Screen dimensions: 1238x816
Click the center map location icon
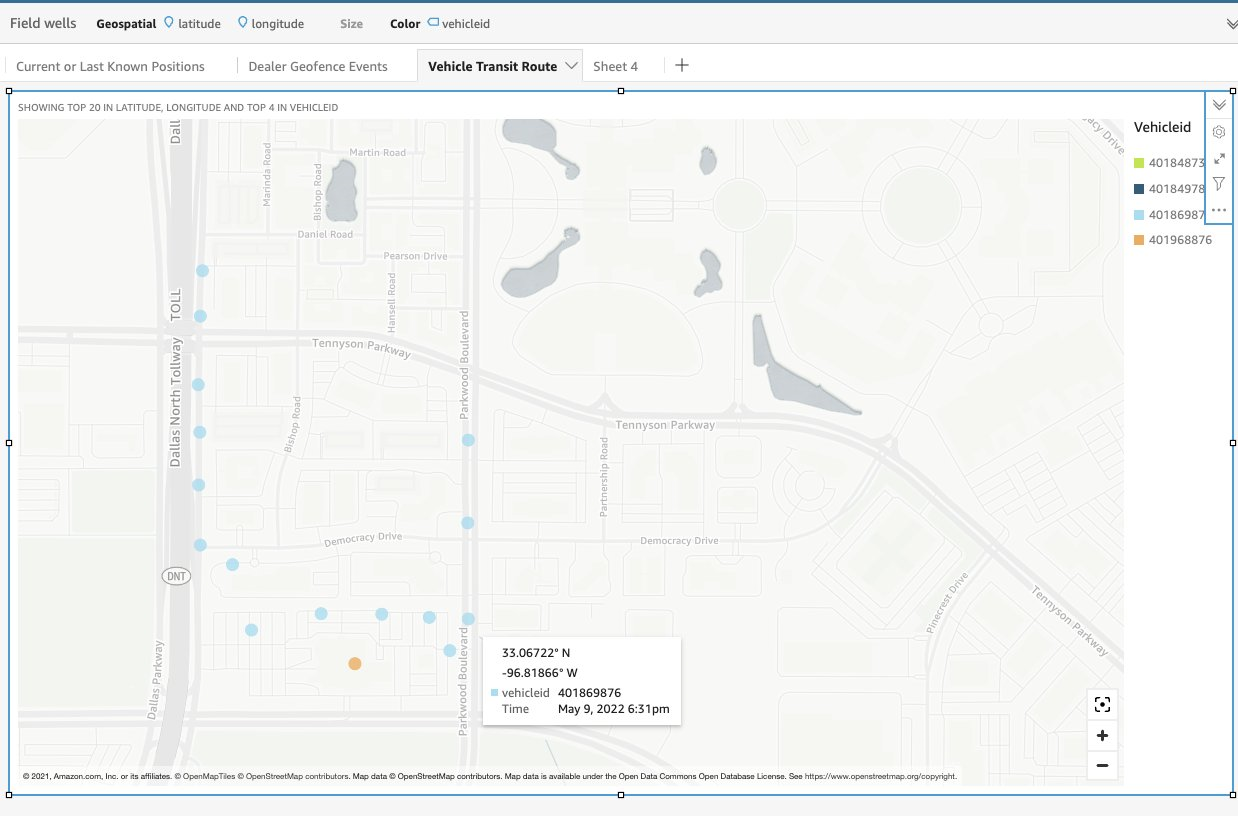pyautogui.click(x=1102, y=704)
